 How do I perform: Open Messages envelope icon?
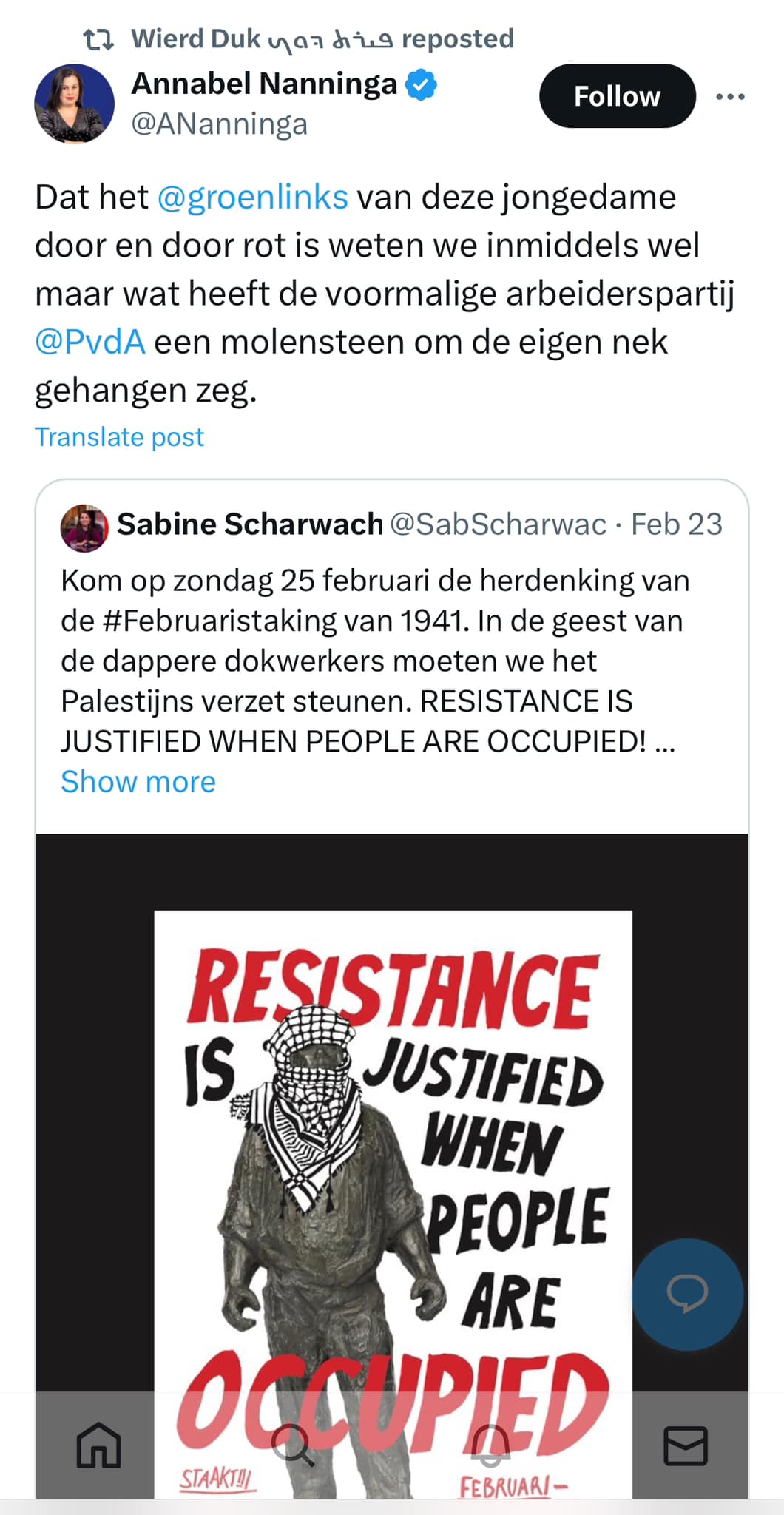(686, 1445)
